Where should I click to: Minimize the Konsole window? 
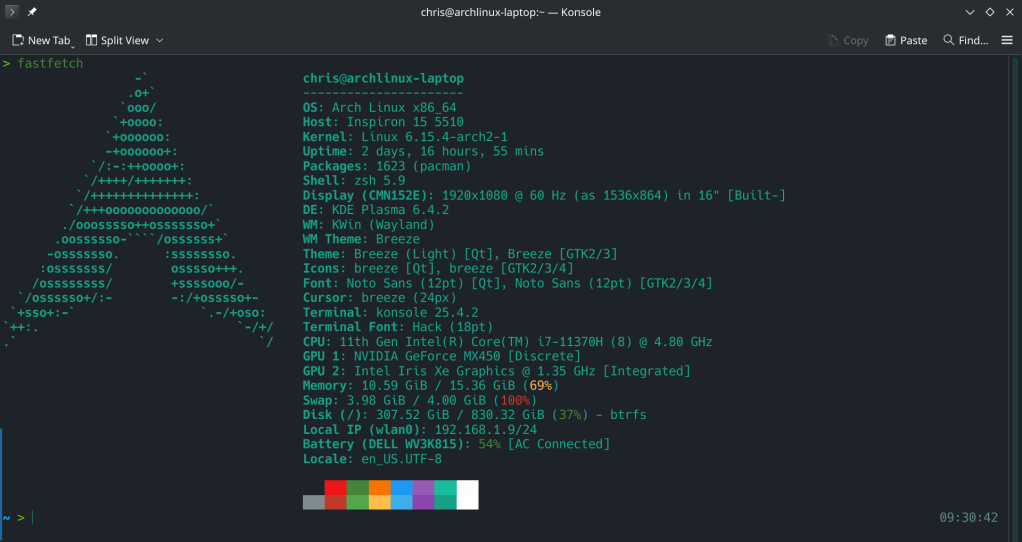[x=969, y=12]
